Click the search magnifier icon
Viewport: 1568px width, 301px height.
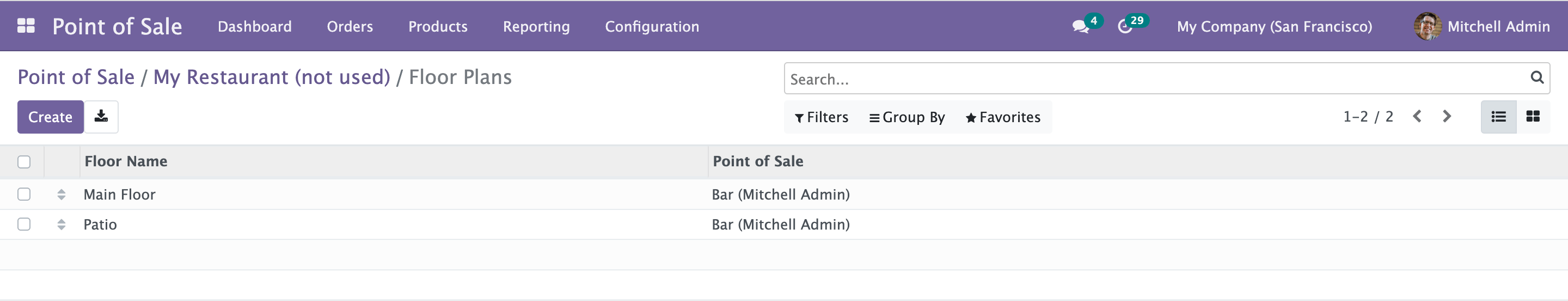click(x=1536, y=77)
